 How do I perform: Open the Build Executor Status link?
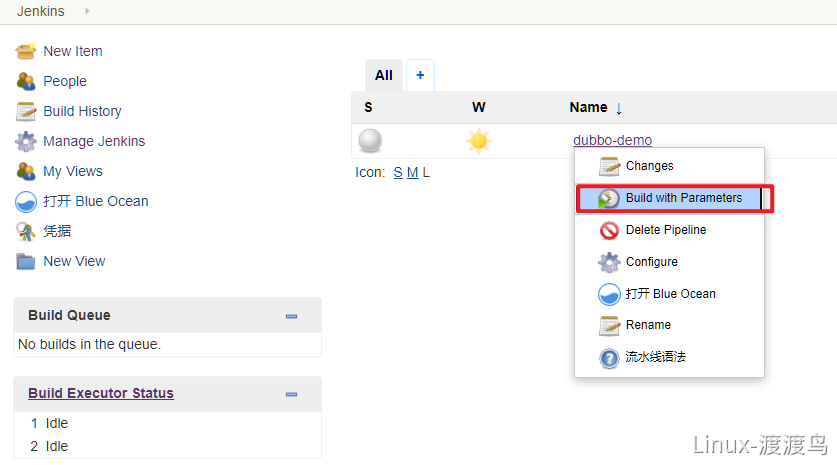coord(101,393)
